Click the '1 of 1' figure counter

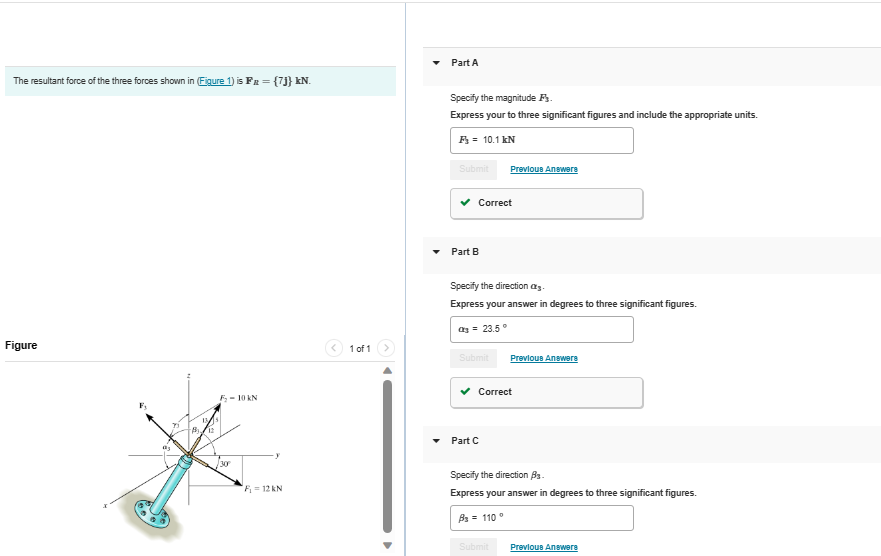pyautogui.click(x=360, y=349)
